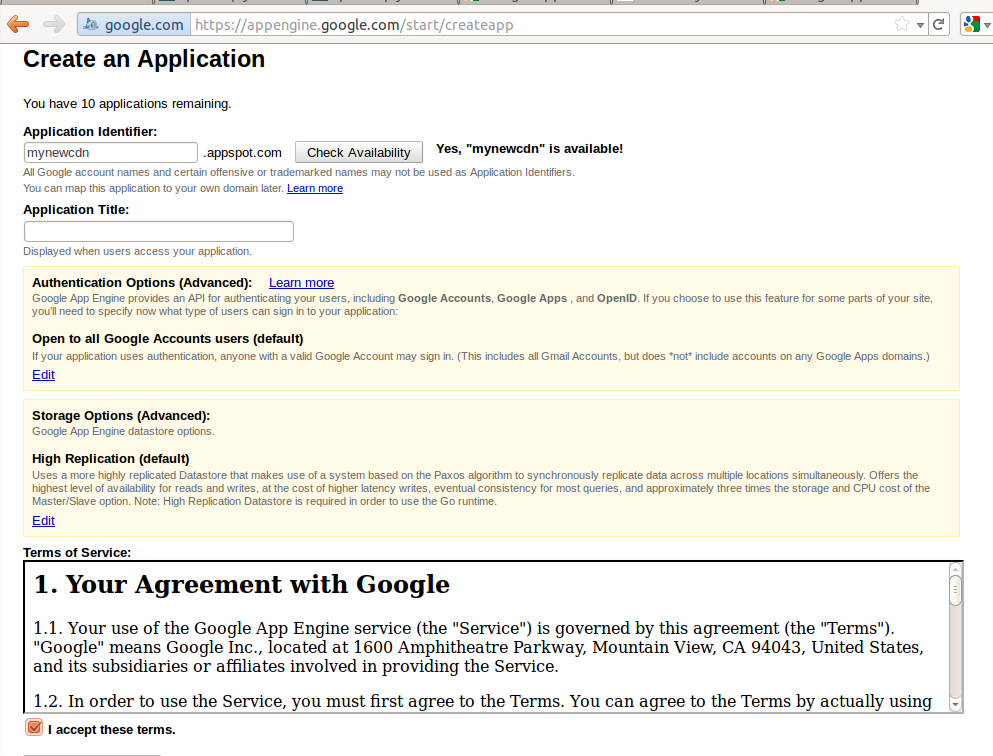Click 'Storage Options (Advanced):' heading

(121, 415)
